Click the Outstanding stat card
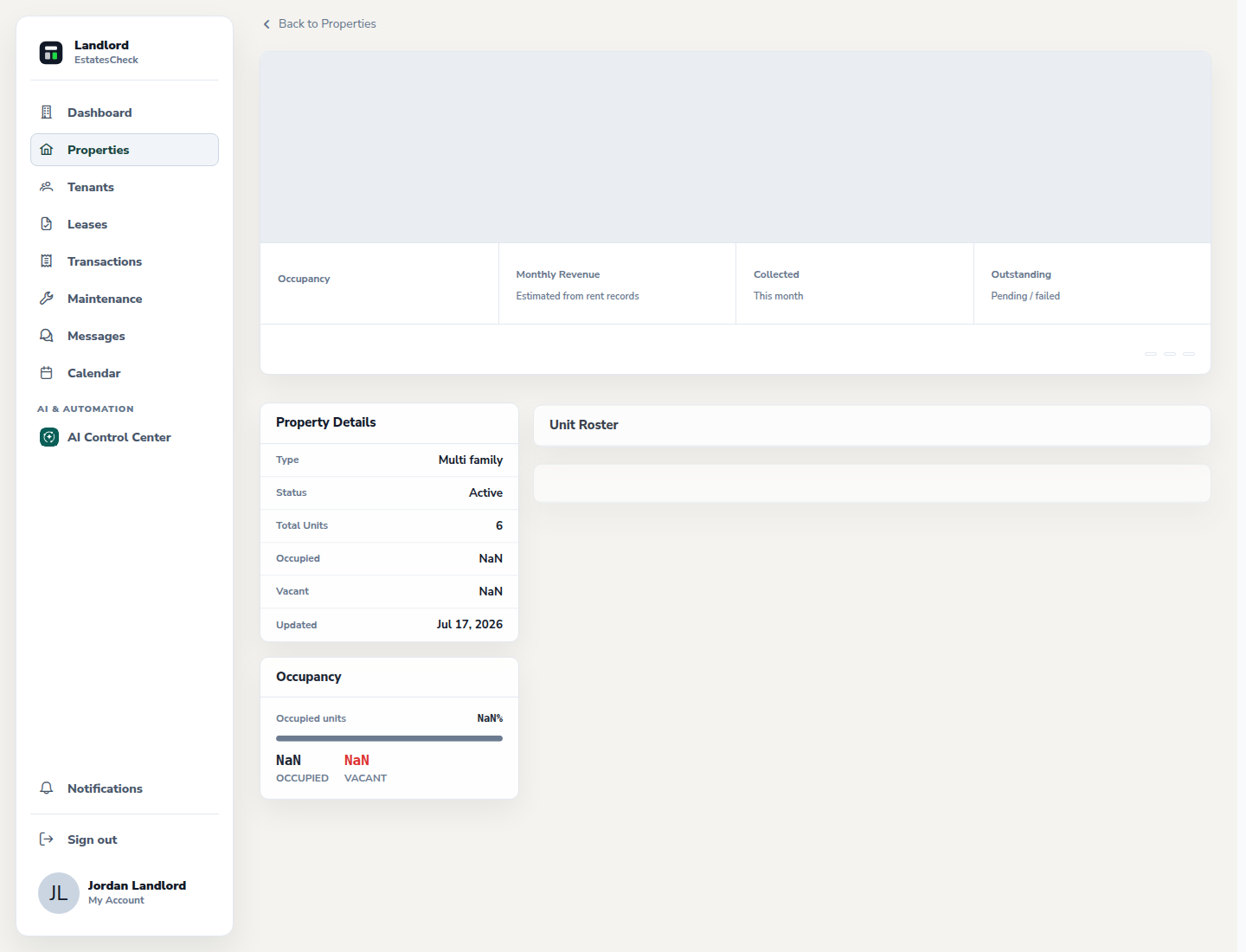Viewport: 1246px width, 952px height. click(1092, 284)
